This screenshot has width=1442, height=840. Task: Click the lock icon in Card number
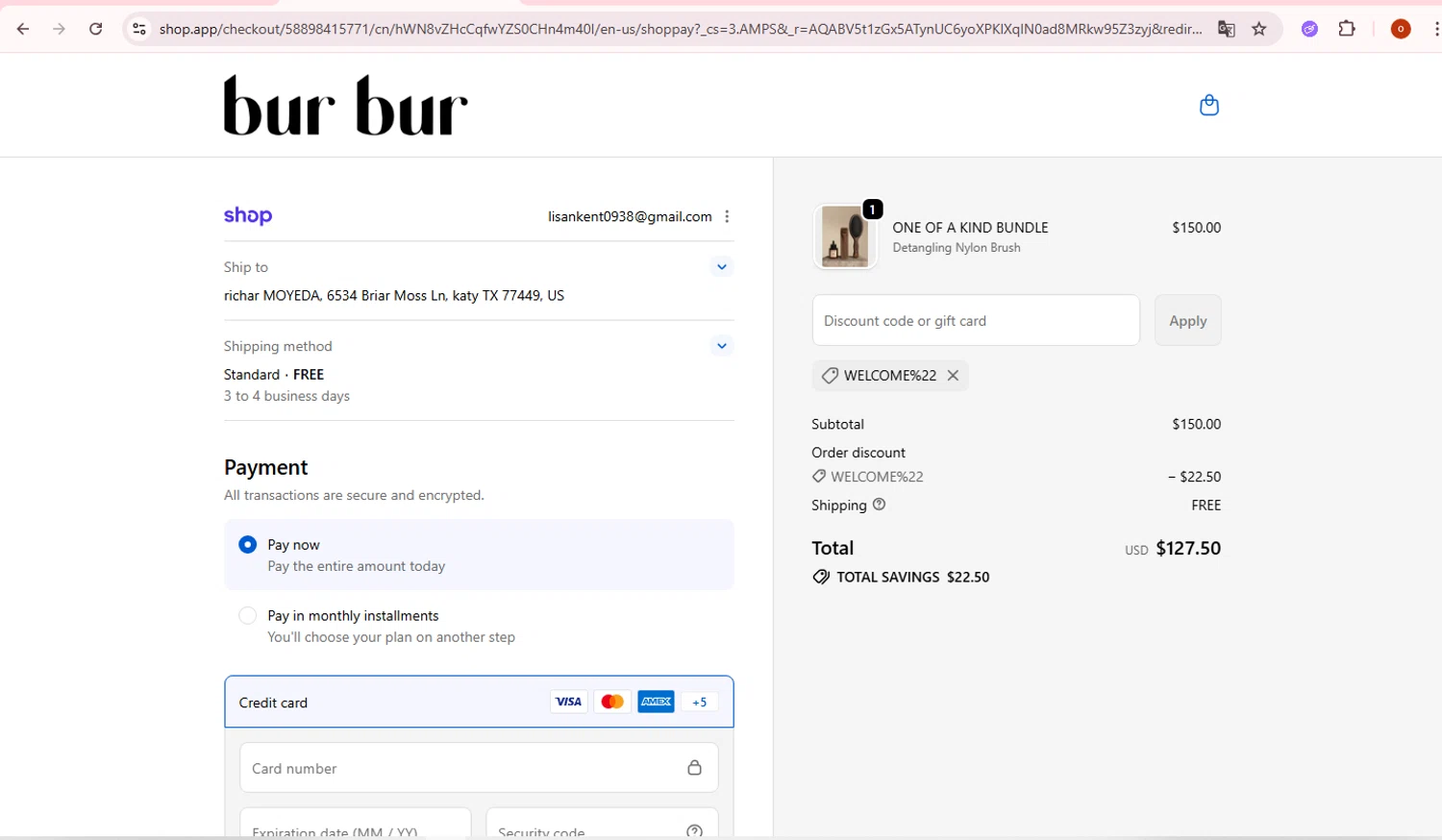694,767
